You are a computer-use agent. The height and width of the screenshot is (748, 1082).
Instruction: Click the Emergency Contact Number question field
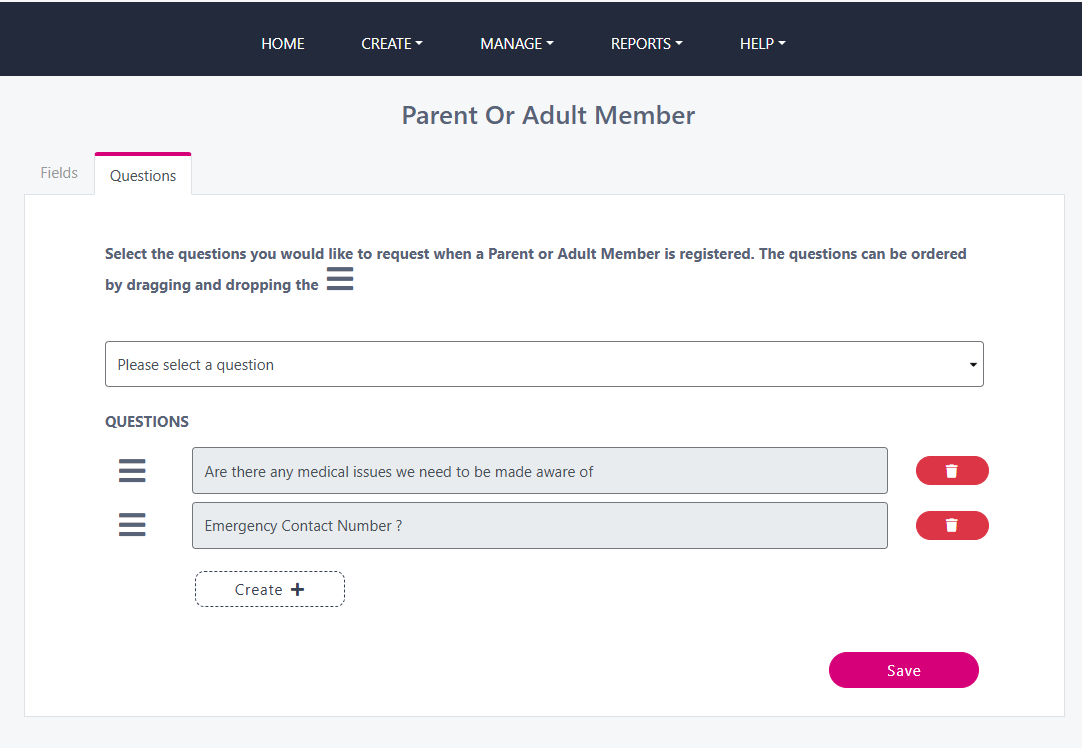(540, 525)
